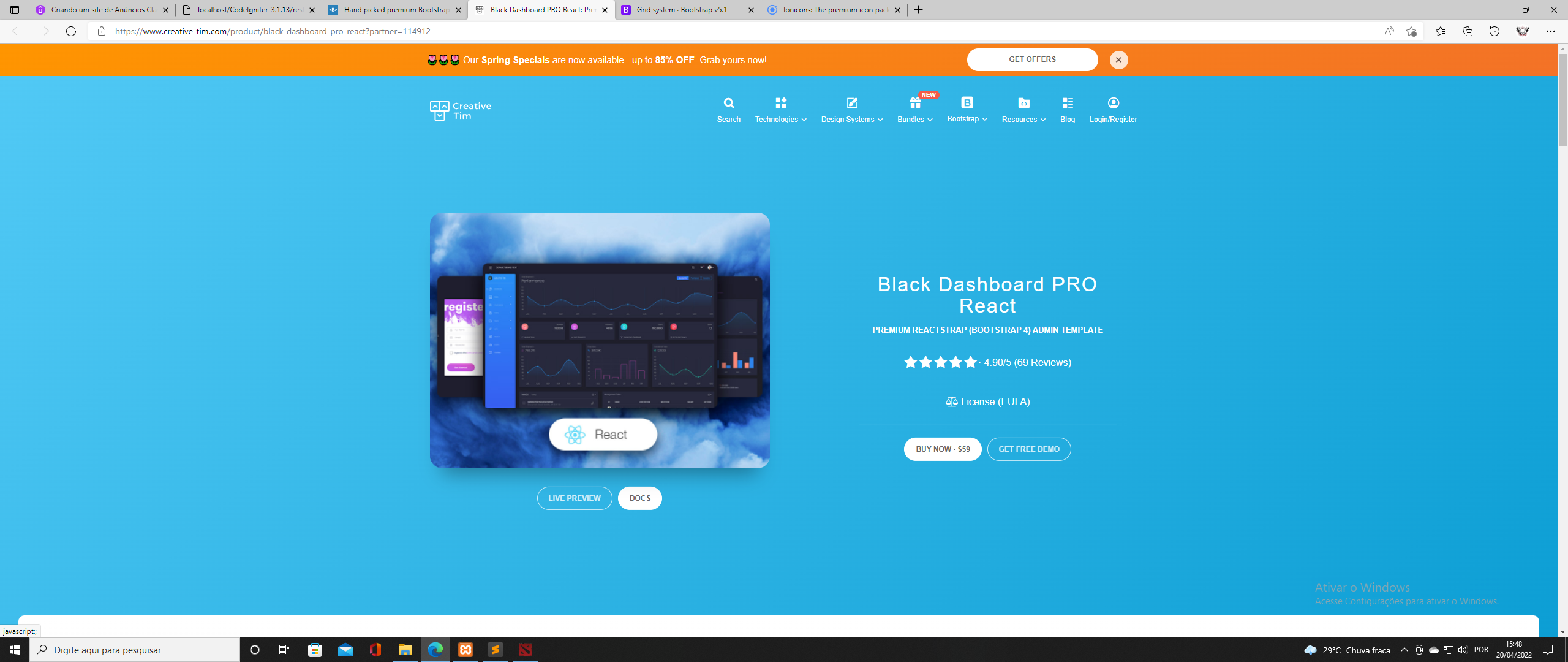Expand the Bundles dropdown chevron
Viewport: 1568px width, 662px height.
930,120
